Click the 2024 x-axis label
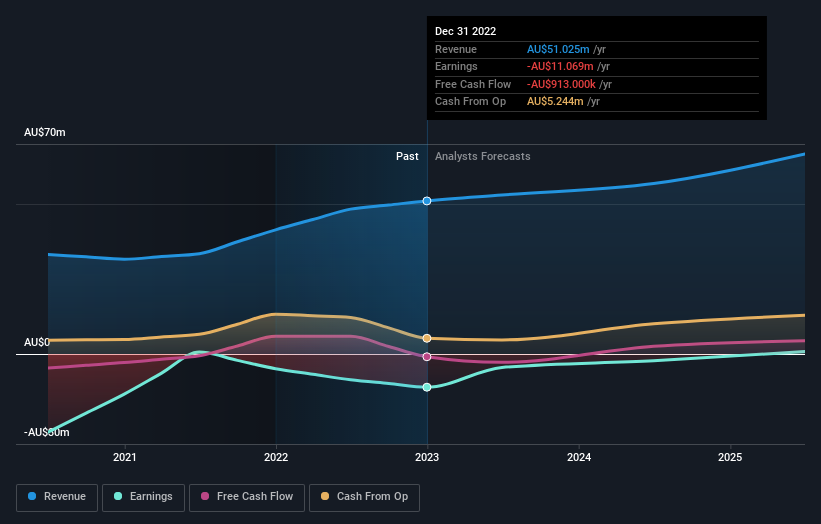The height and width of the screenshot is (524, 821). (579, 458)
